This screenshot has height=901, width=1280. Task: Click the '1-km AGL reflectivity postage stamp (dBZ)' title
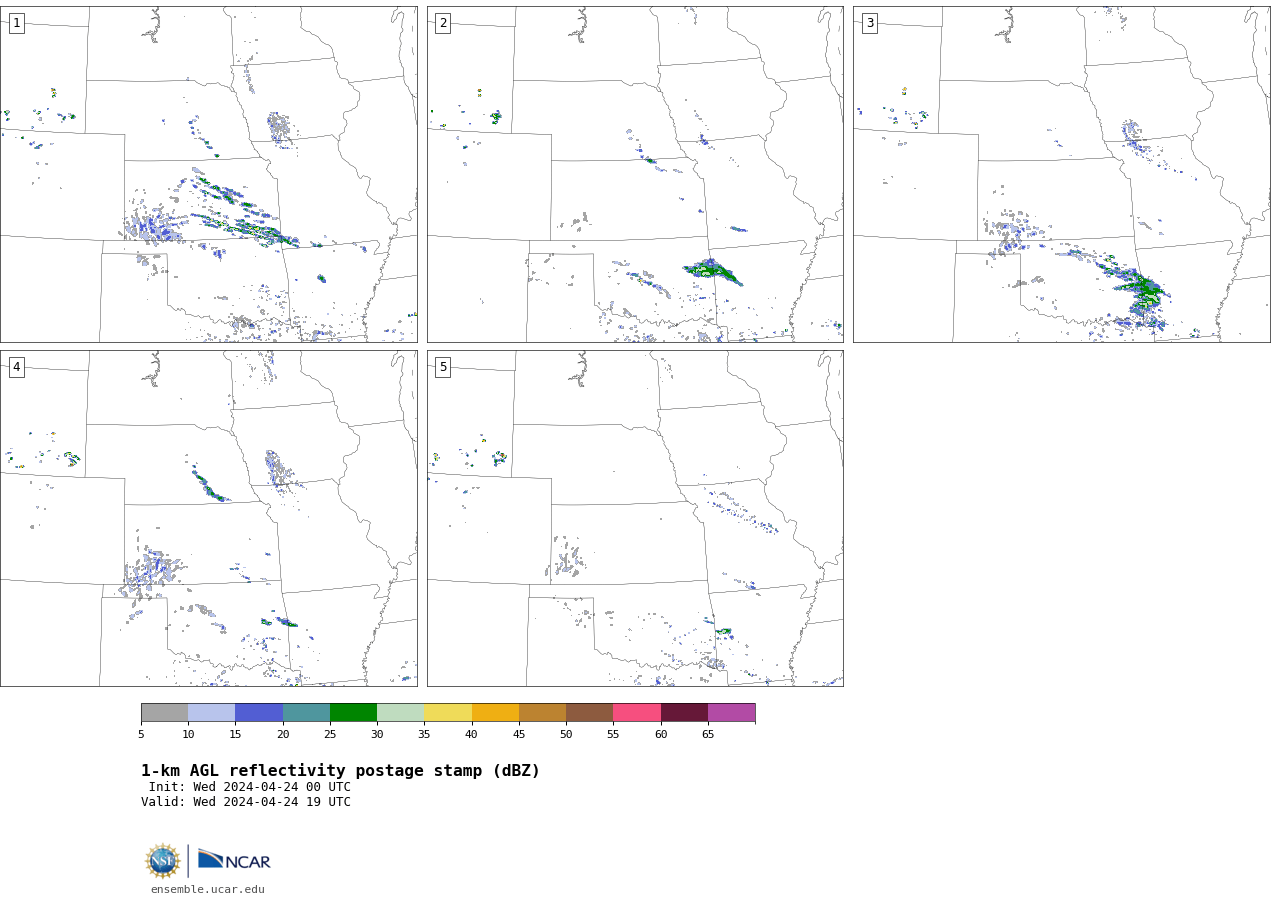point(340,771)
